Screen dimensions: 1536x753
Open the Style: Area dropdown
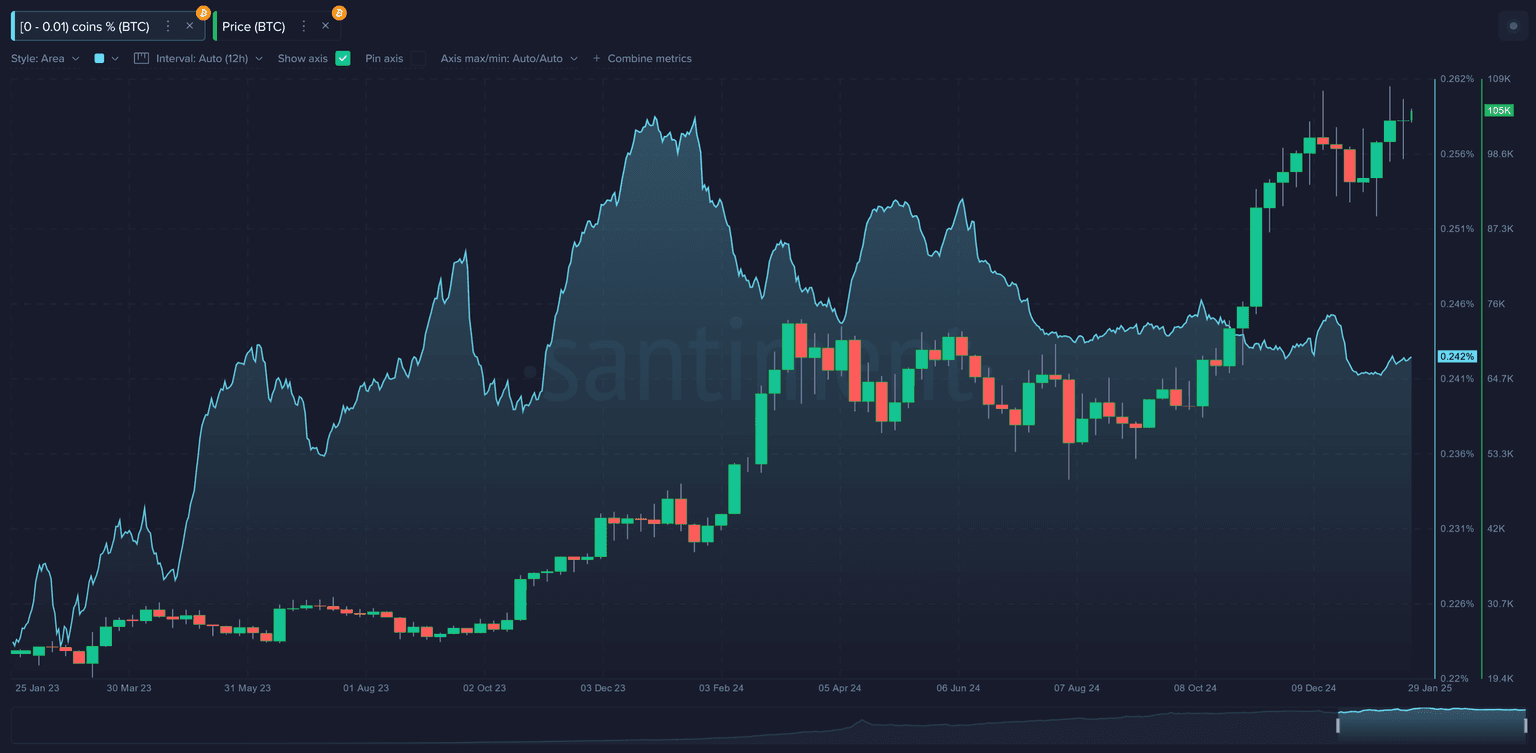click(45, 58)
